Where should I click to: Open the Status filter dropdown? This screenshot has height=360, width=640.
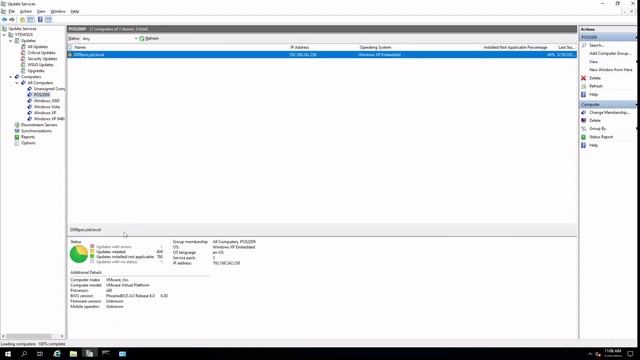point(109,38)
